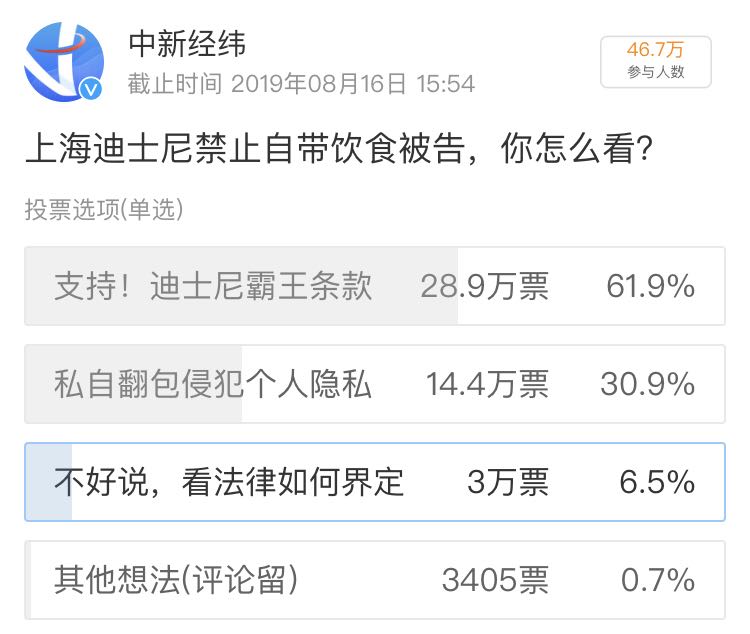Click the blue verified badge on avatar
750x634 pixels.
click(93, 90)
